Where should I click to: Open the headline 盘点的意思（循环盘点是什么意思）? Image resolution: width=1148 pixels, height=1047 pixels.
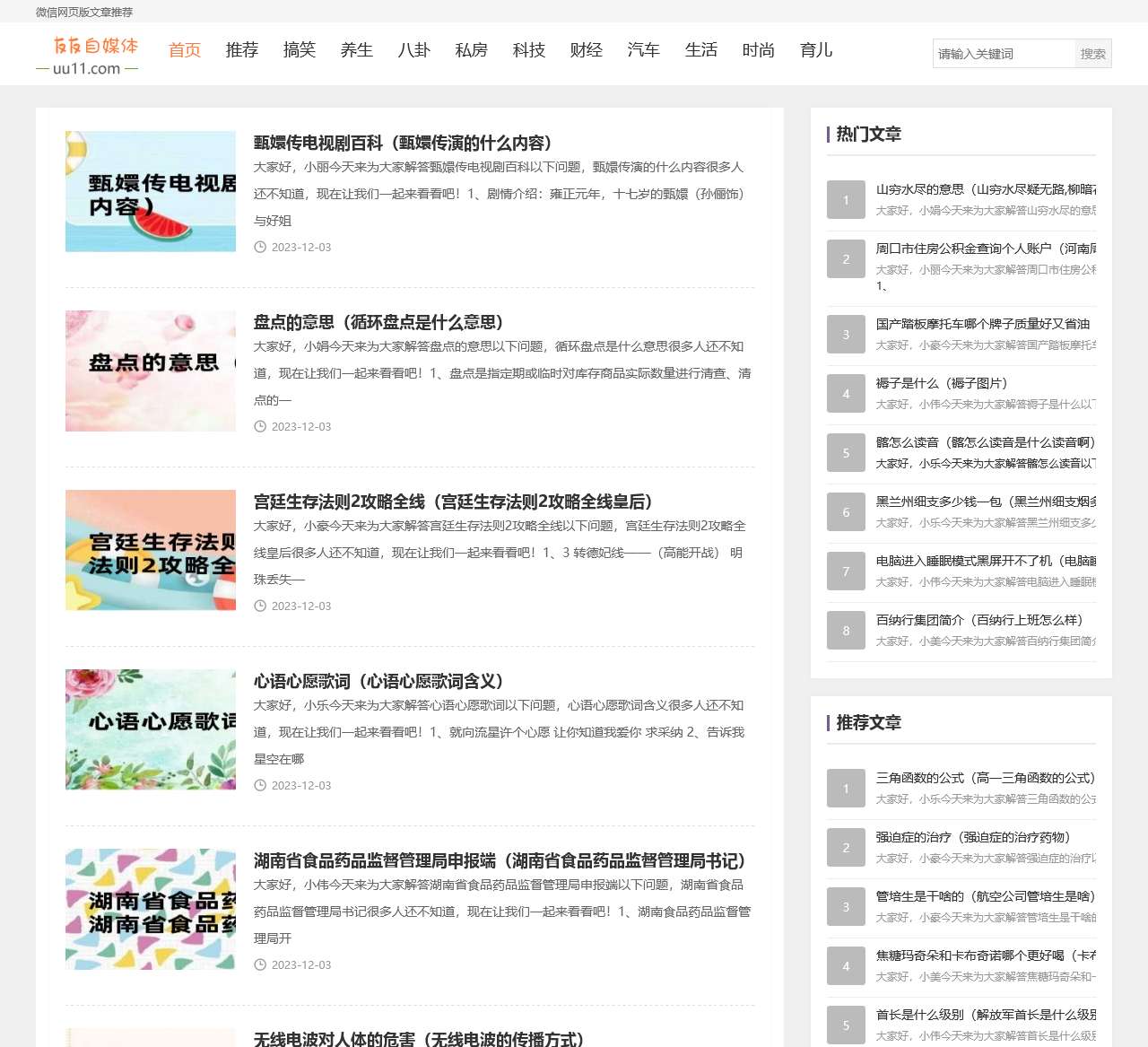(x=378, y=322)
